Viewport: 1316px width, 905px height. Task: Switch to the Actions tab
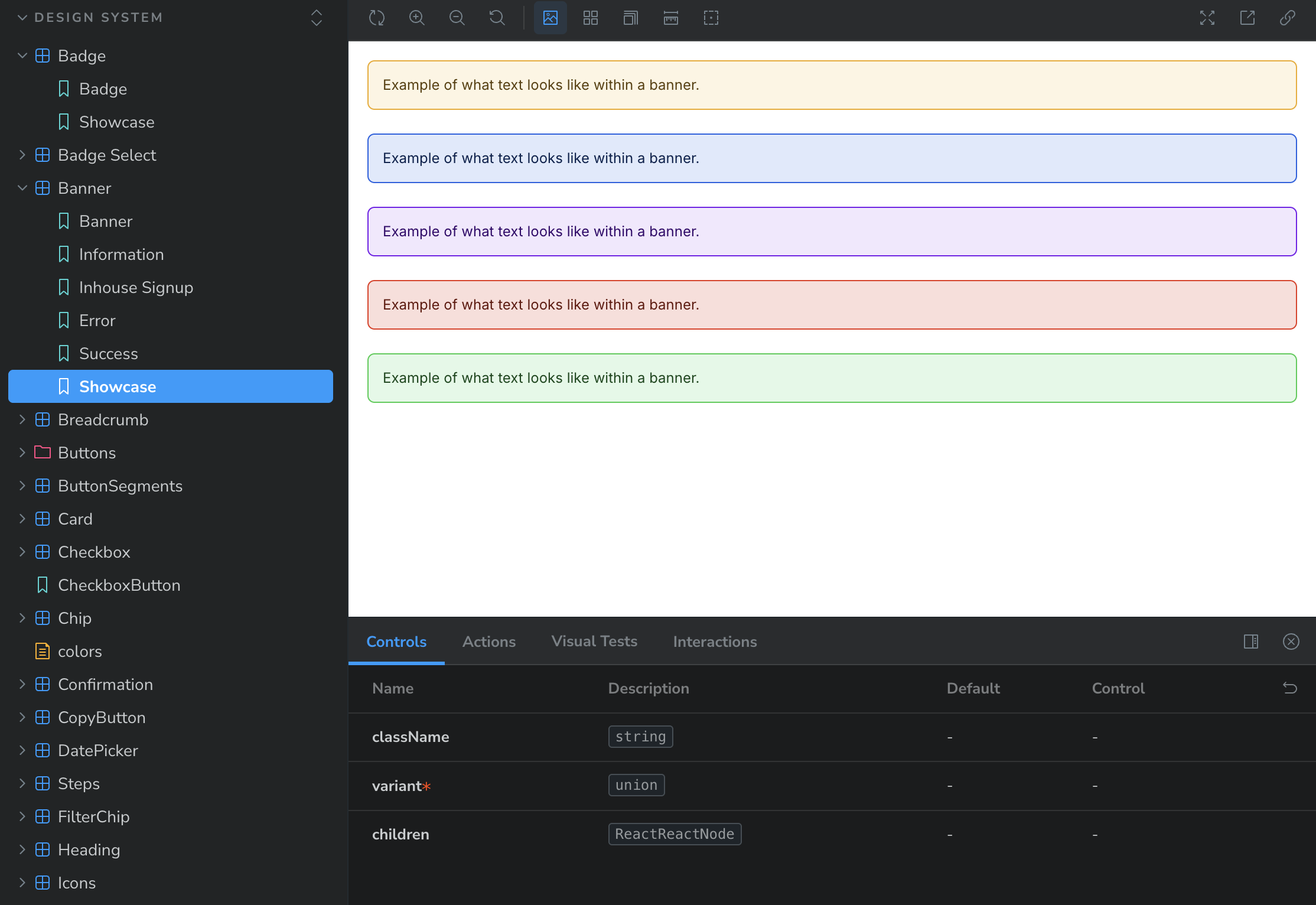pos(488,642)
